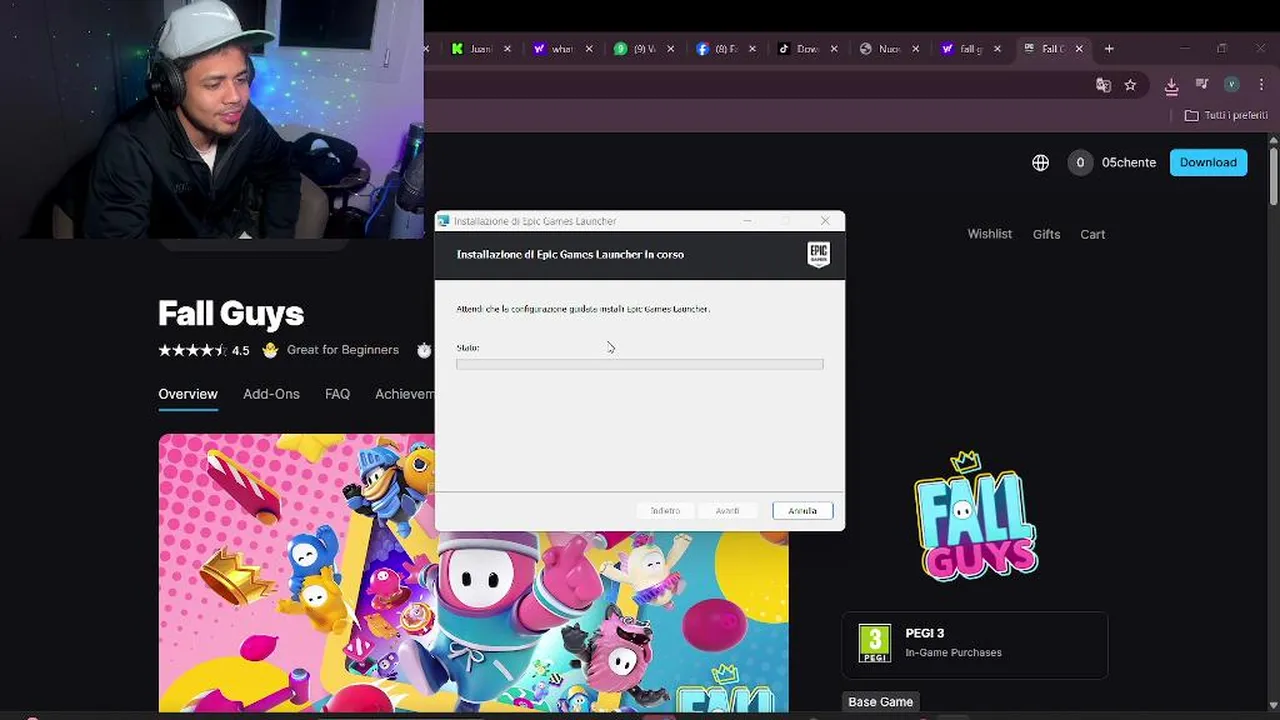
Task: Open the WhatsApp (9) browser tab
Action: click(x=634, y=49)
